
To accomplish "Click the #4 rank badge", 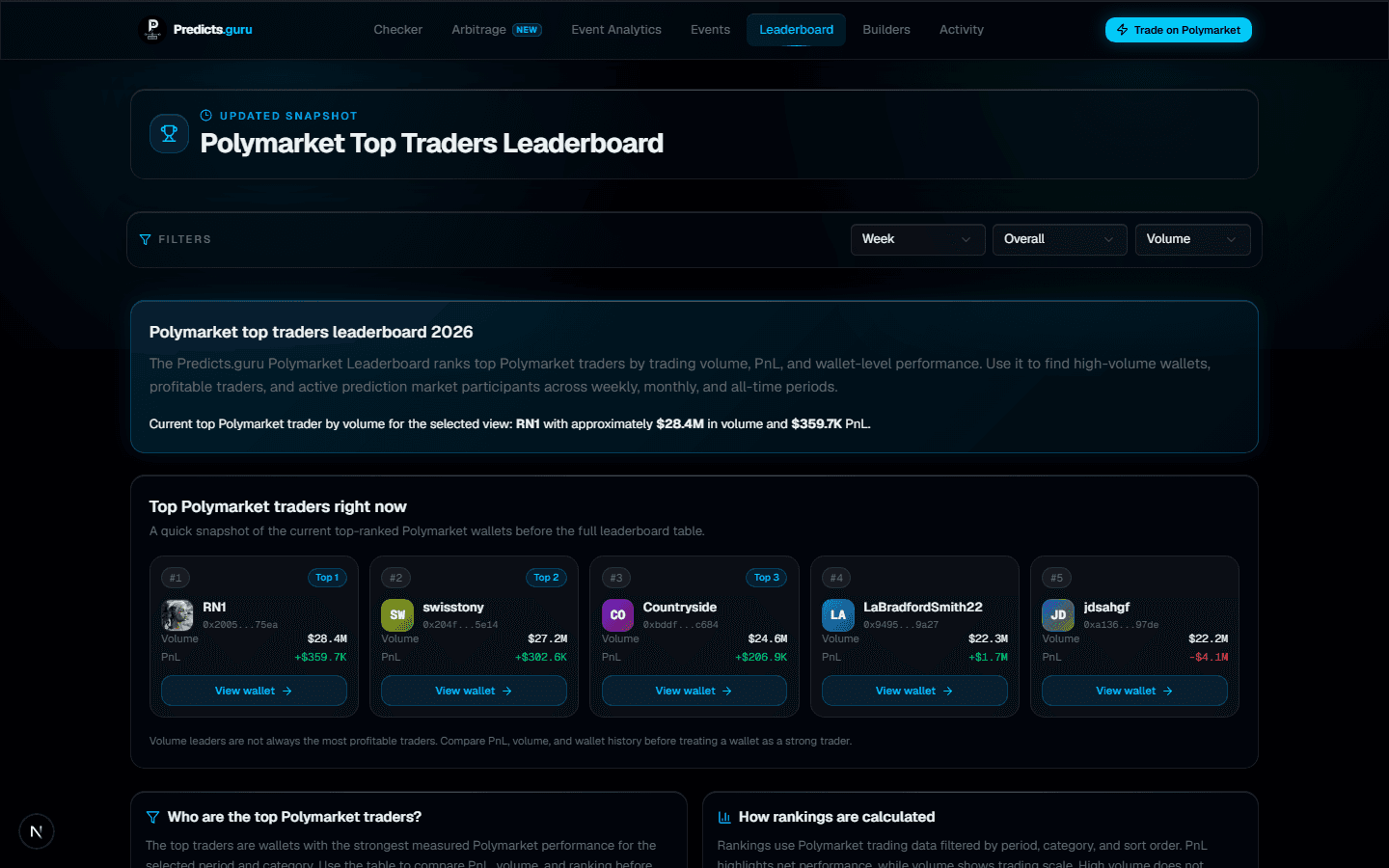I will [836, 578].
